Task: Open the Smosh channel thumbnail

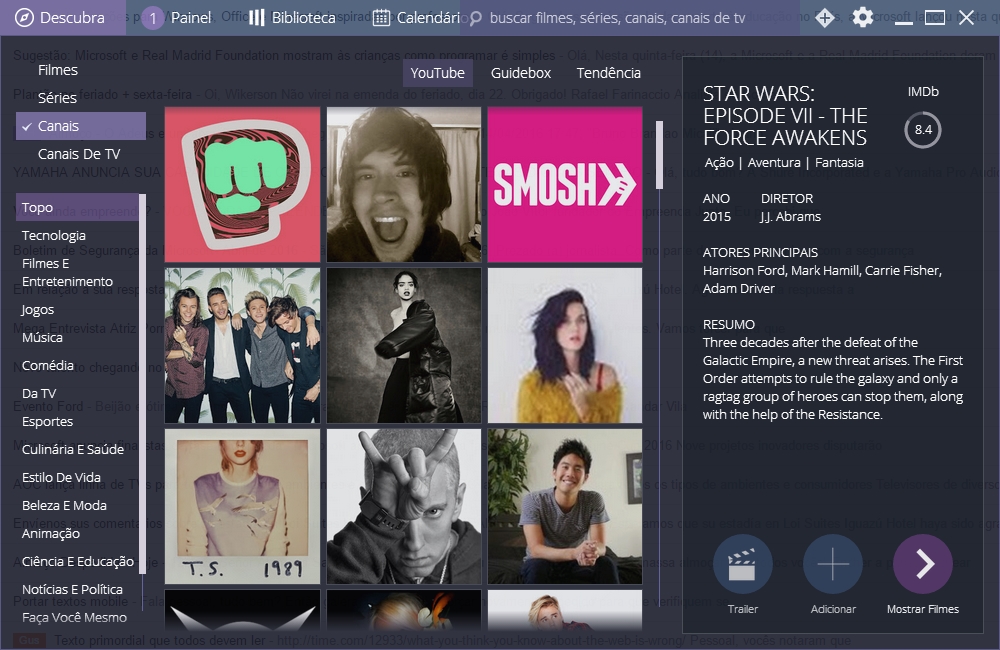Action: (x=564, y=185)
